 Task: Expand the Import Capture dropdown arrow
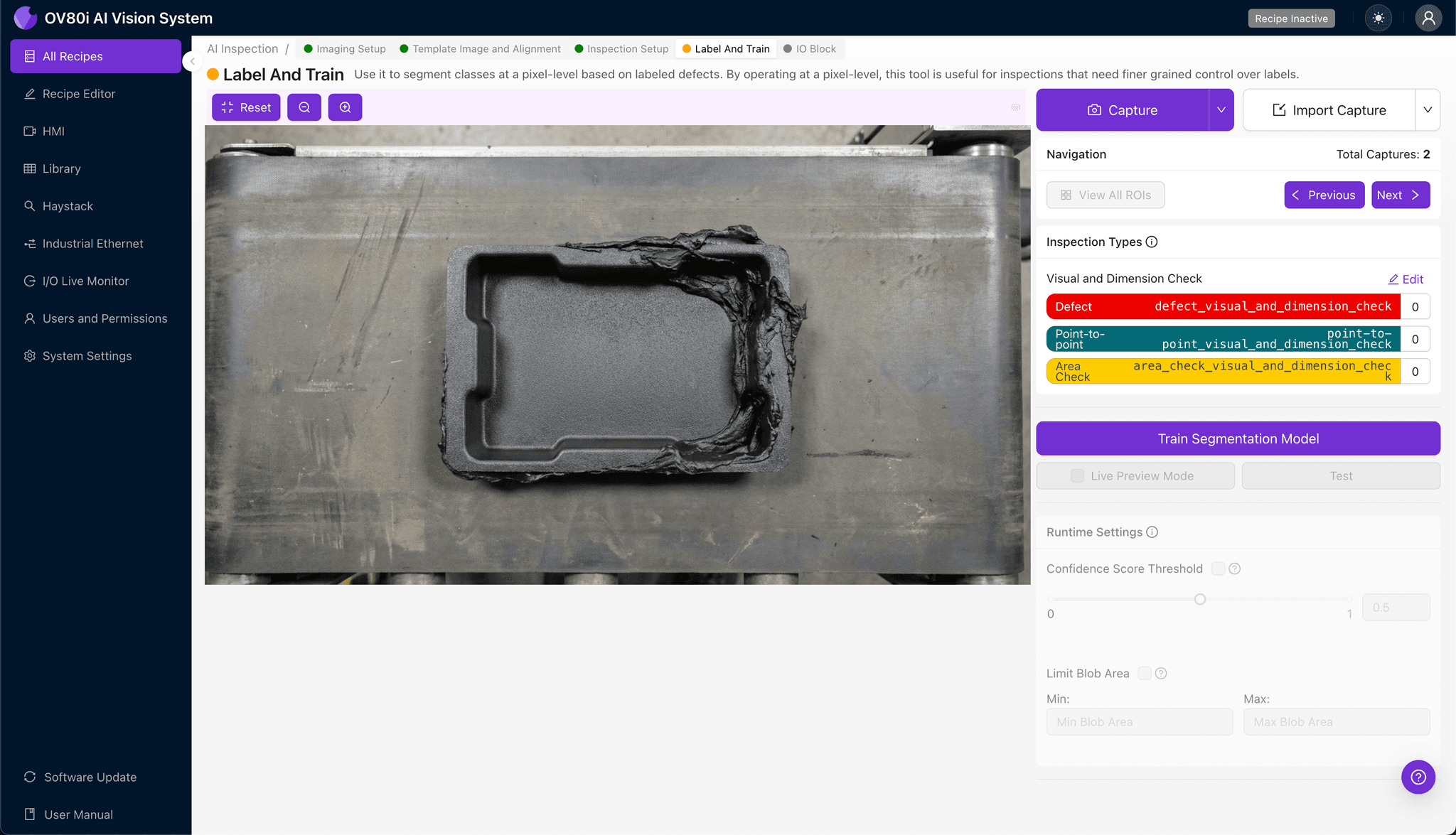[x=1427, y=110]
